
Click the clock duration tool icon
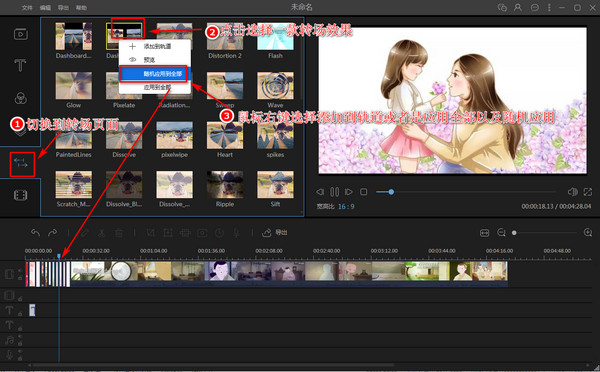(219, 232)
